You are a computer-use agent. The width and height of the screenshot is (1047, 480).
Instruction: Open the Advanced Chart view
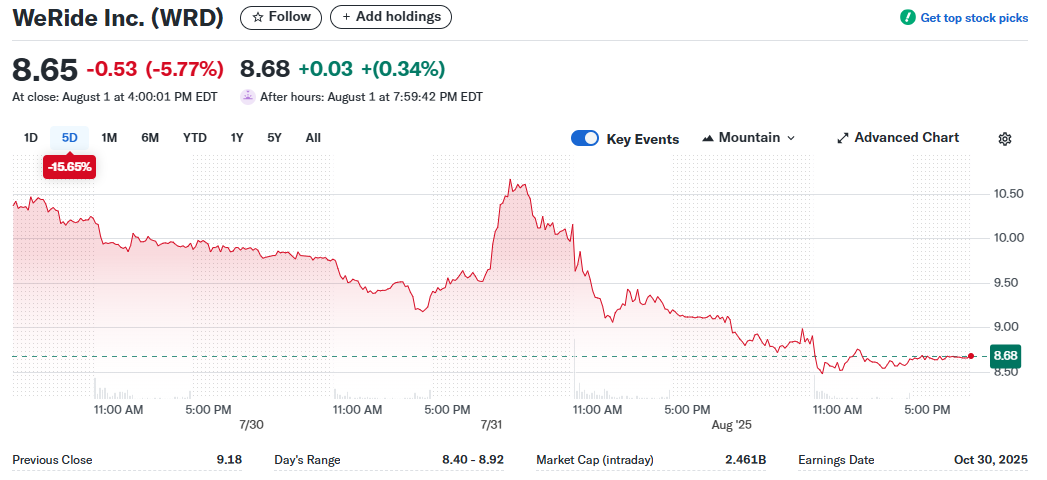pyautogui.click(x=898, y=138)
